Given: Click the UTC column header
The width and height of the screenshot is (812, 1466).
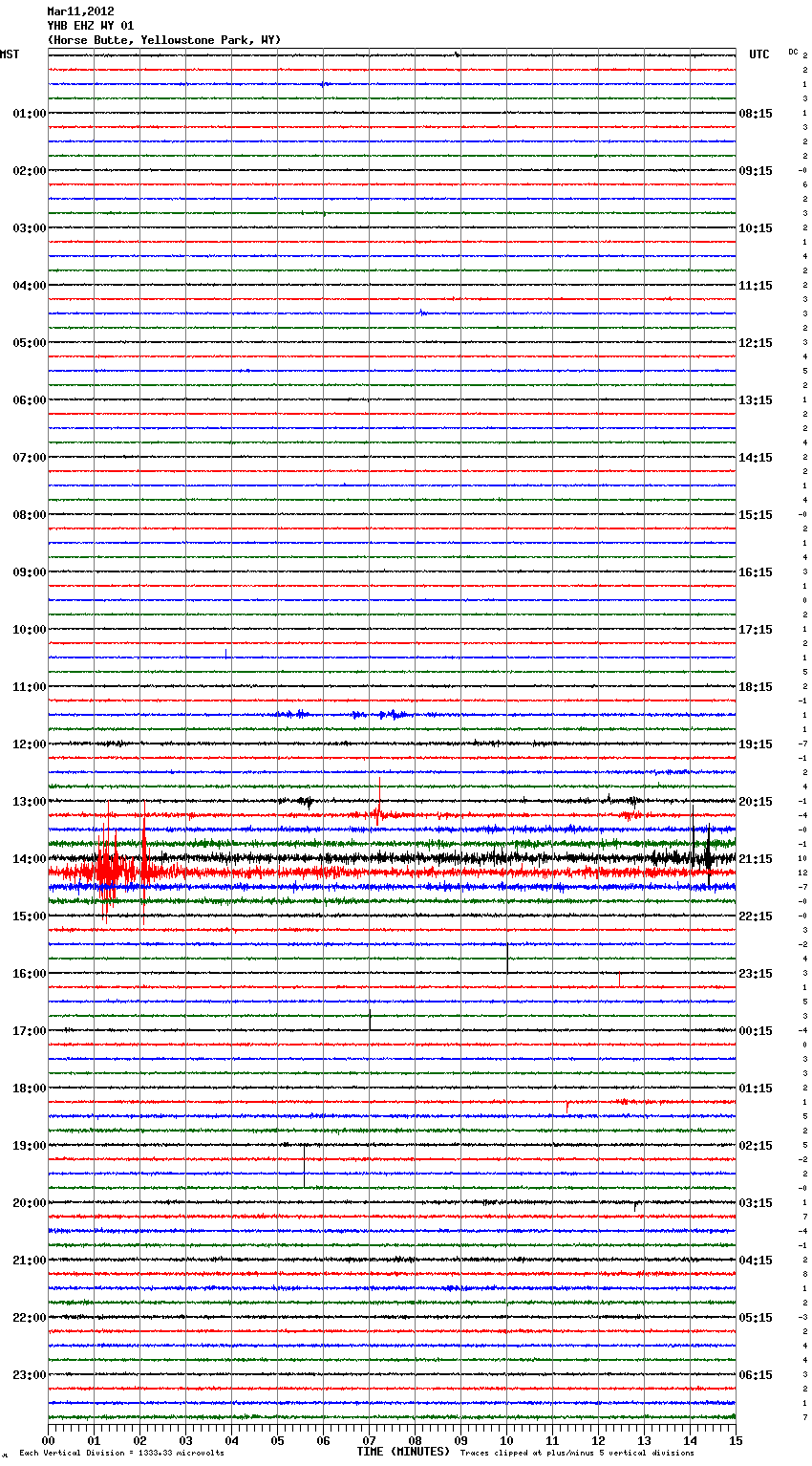Looking at the screenshot, I should coord(759,54).
